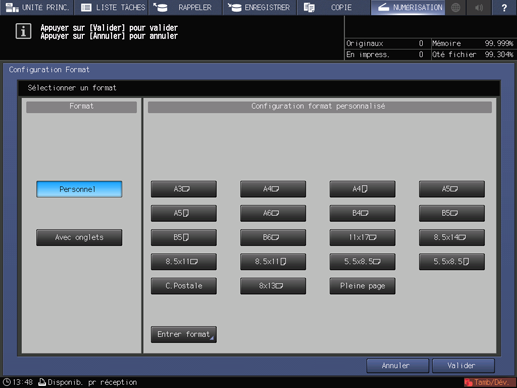The width and height of the screenshot is (517, 388).
Task: Open the RAPPELER tab
Action: tap(186, 7)
